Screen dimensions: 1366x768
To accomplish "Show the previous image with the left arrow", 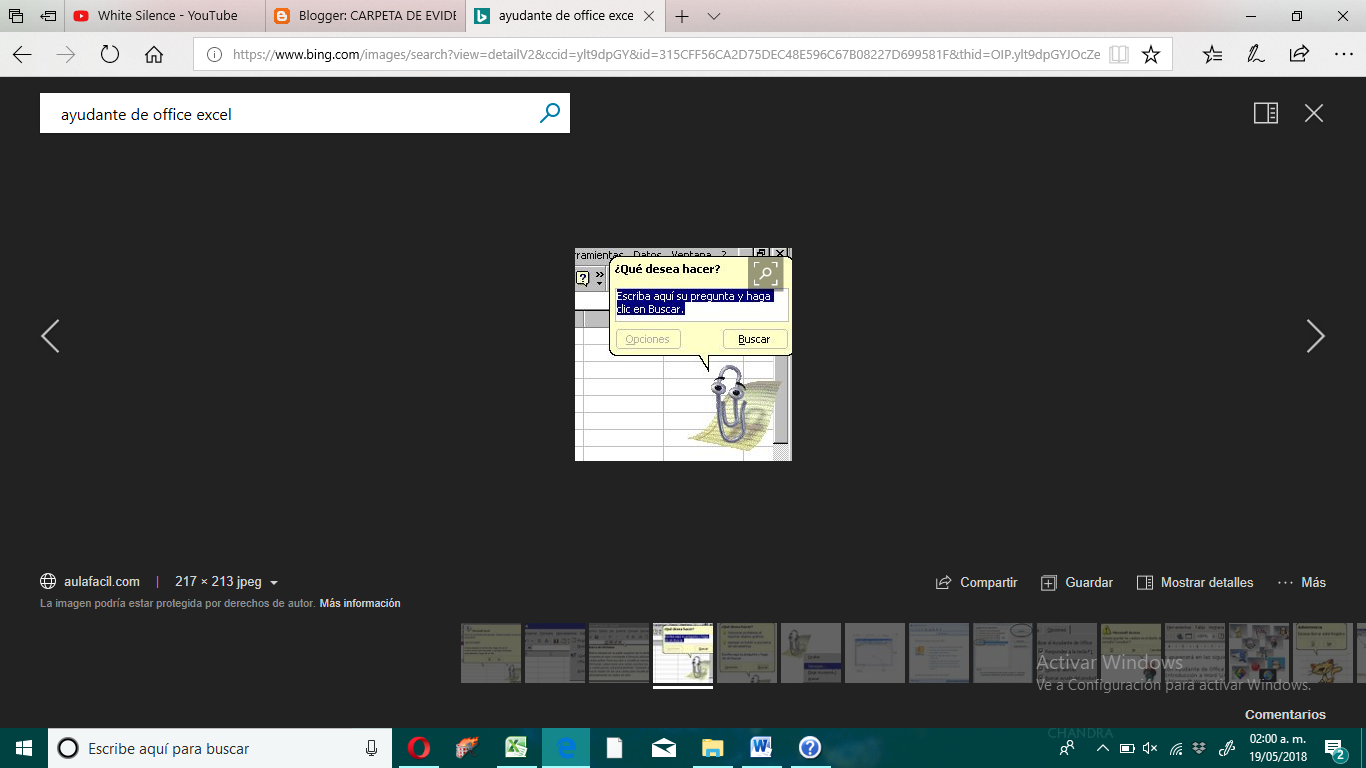I will (50, 336).
